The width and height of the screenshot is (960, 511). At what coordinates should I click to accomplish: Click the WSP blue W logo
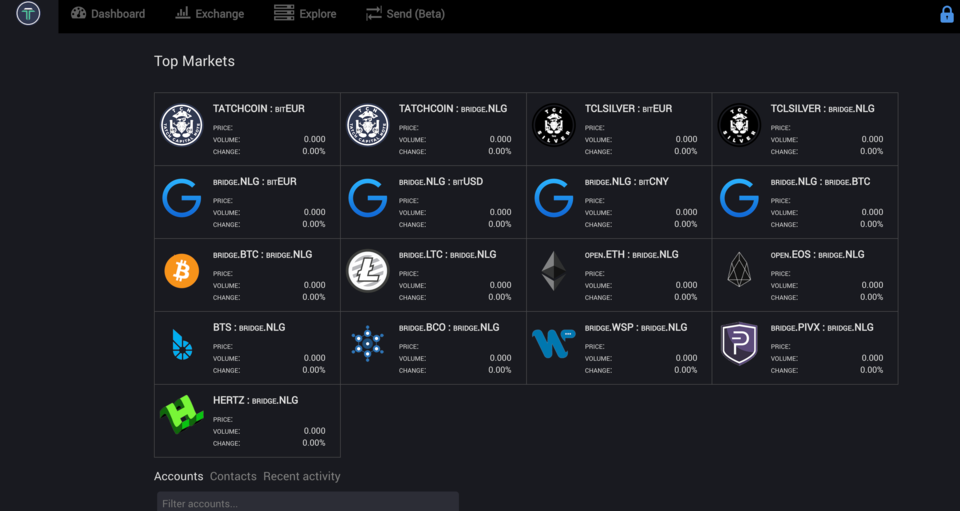[x=553, y=343]
